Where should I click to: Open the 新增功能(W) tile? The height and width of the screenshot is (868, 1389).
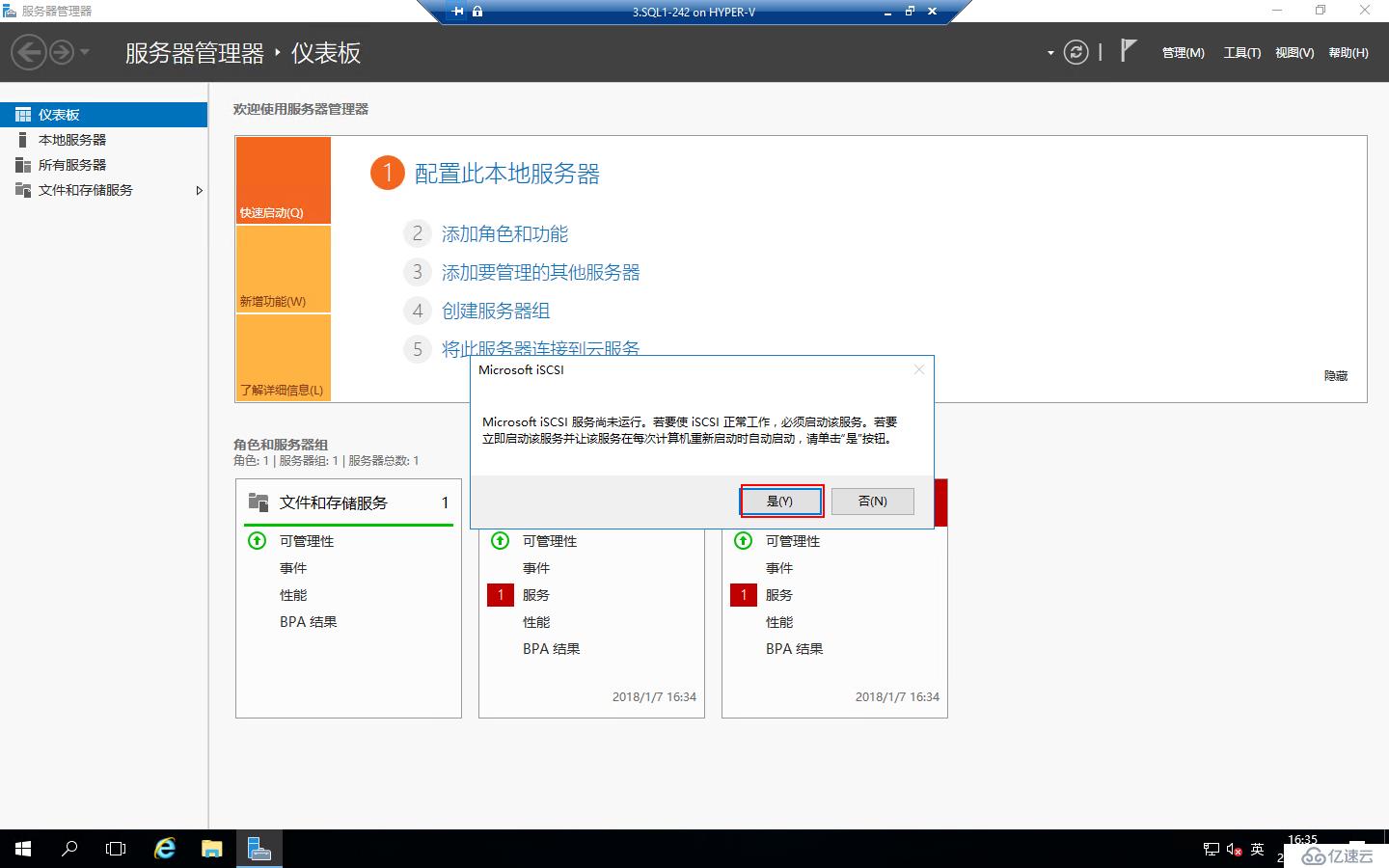click(284, 269)
